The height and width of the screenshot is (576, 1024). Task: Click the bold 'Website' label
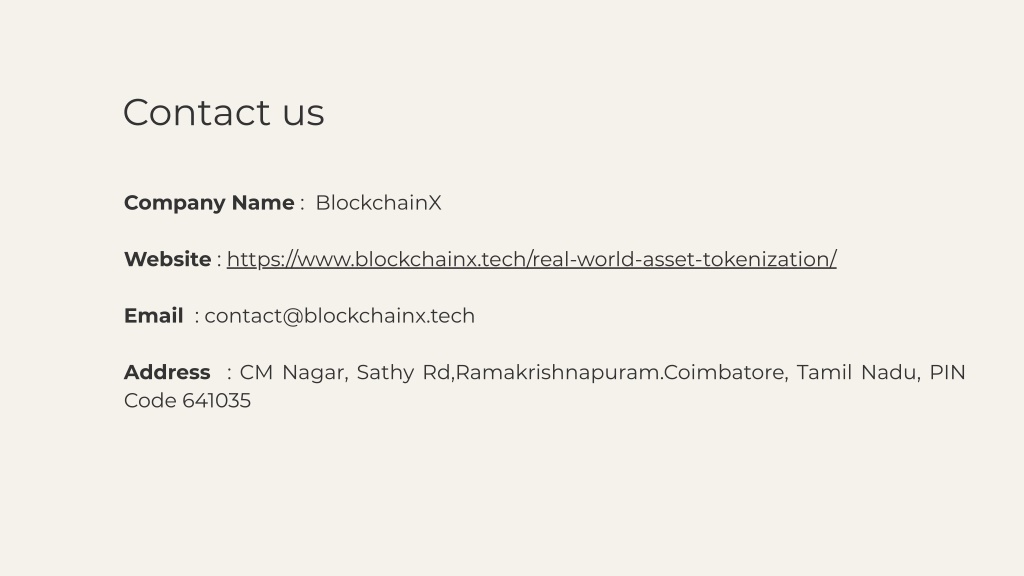pos(167,259)
